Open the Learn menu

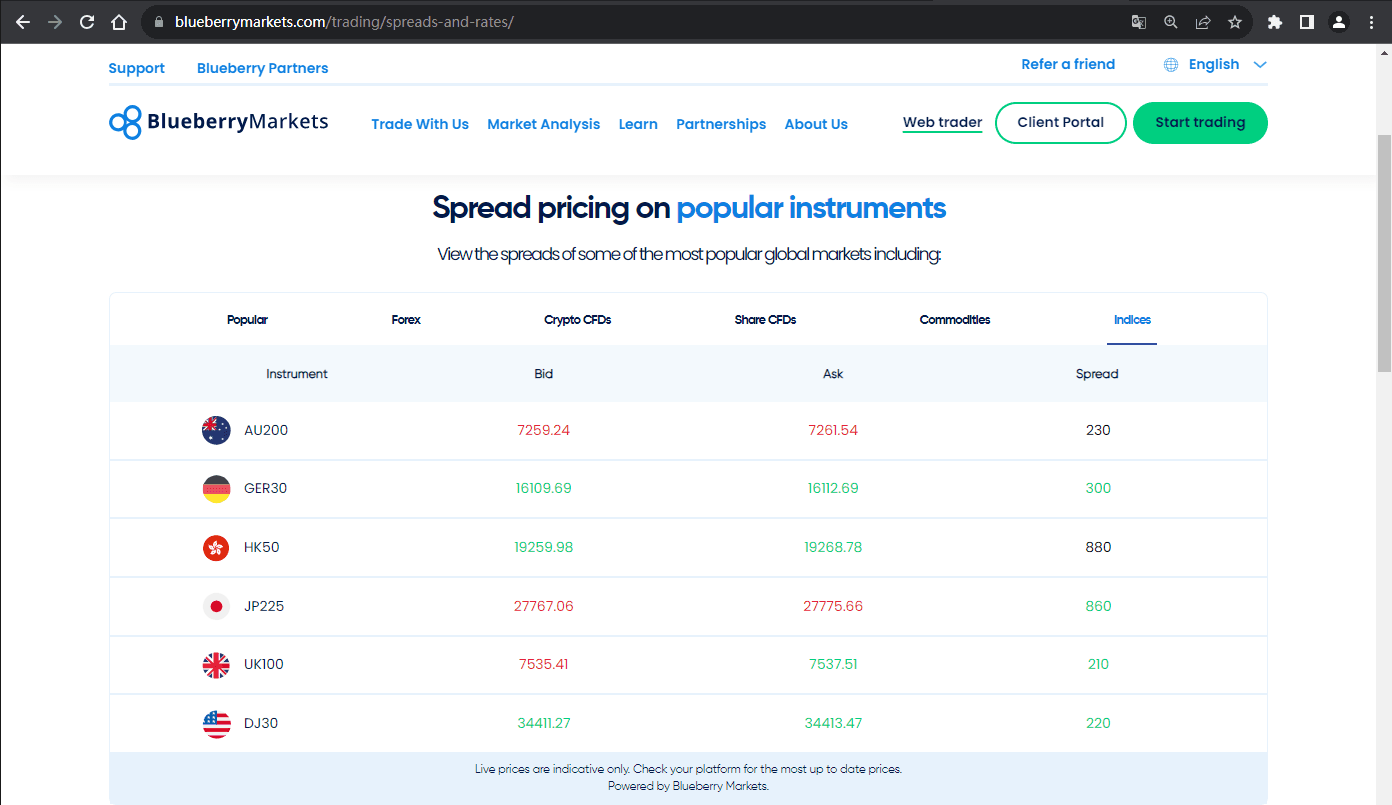(638, 124)
